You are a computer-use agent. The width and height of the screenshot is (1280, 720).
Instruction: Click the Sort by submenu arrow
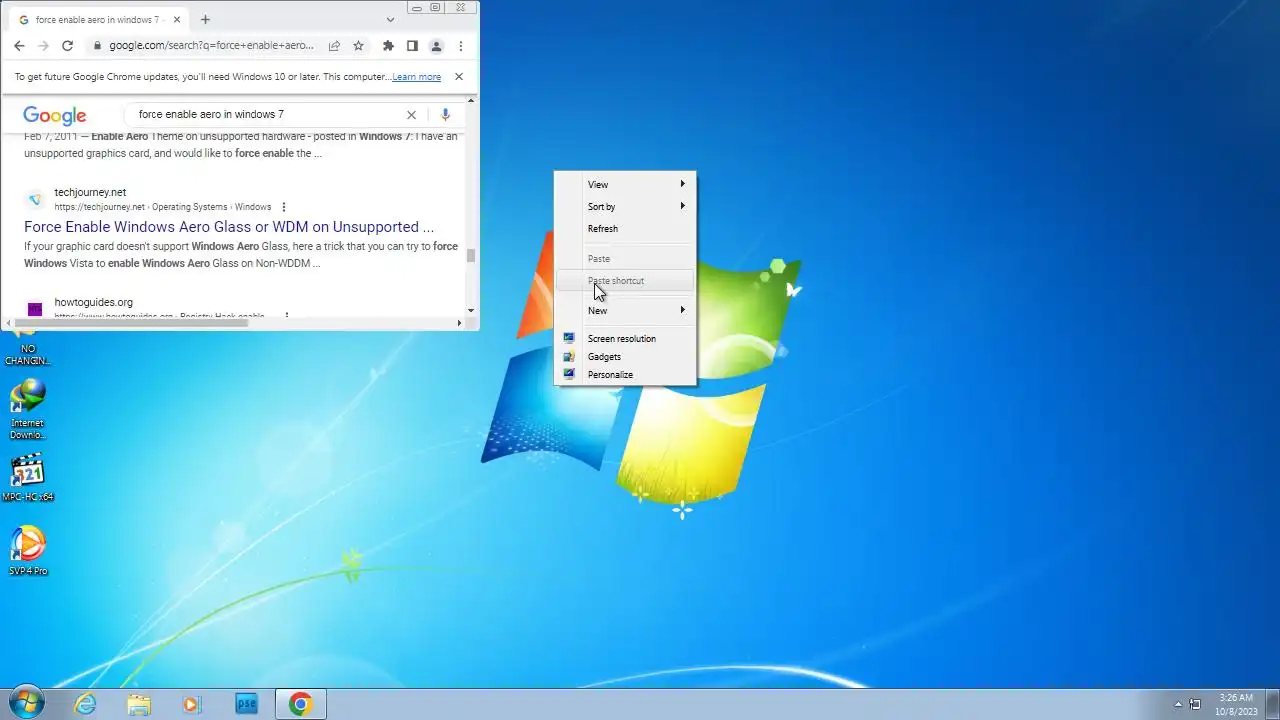[683, 206]
